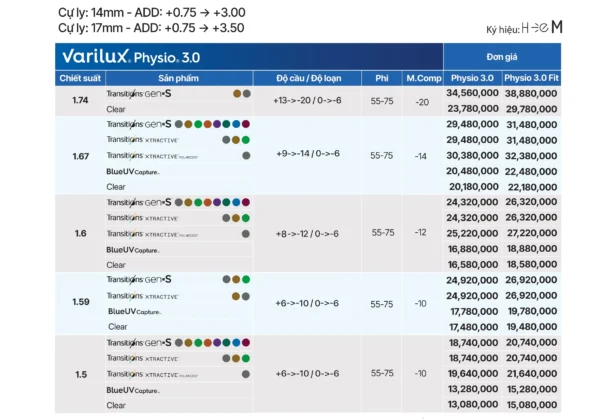Click range +8->-12 / 0->-6

coord(307,234)
